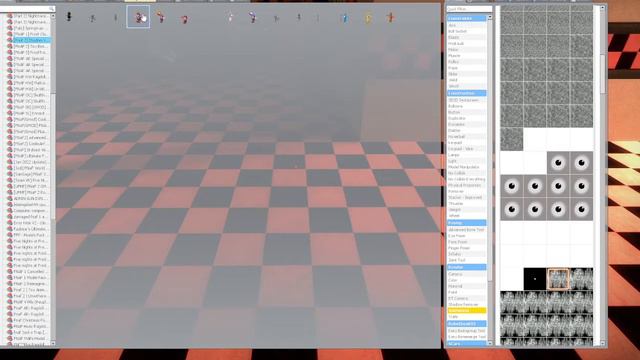Collapse the Robotboy655 tool category
The height and width of the screenshot is (360, 640).
click(467, 324)
